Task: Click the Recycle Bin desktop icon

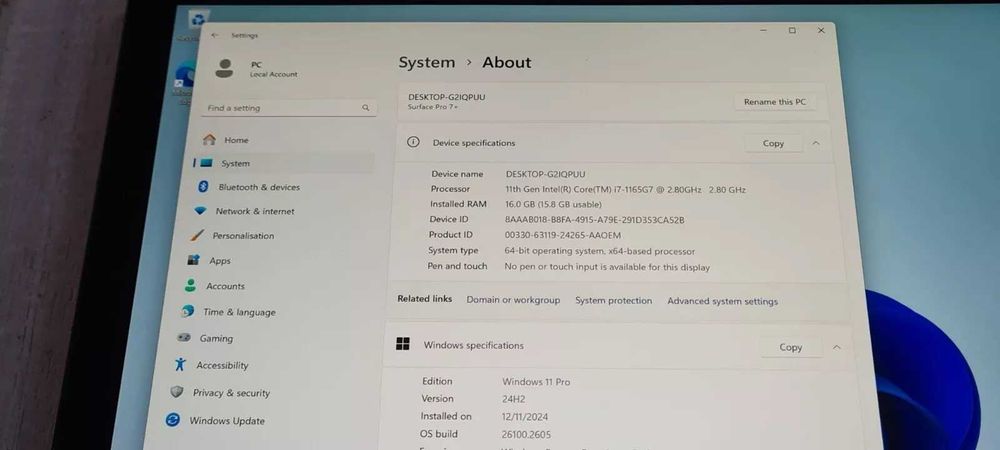Action: (x=198, y=20)
